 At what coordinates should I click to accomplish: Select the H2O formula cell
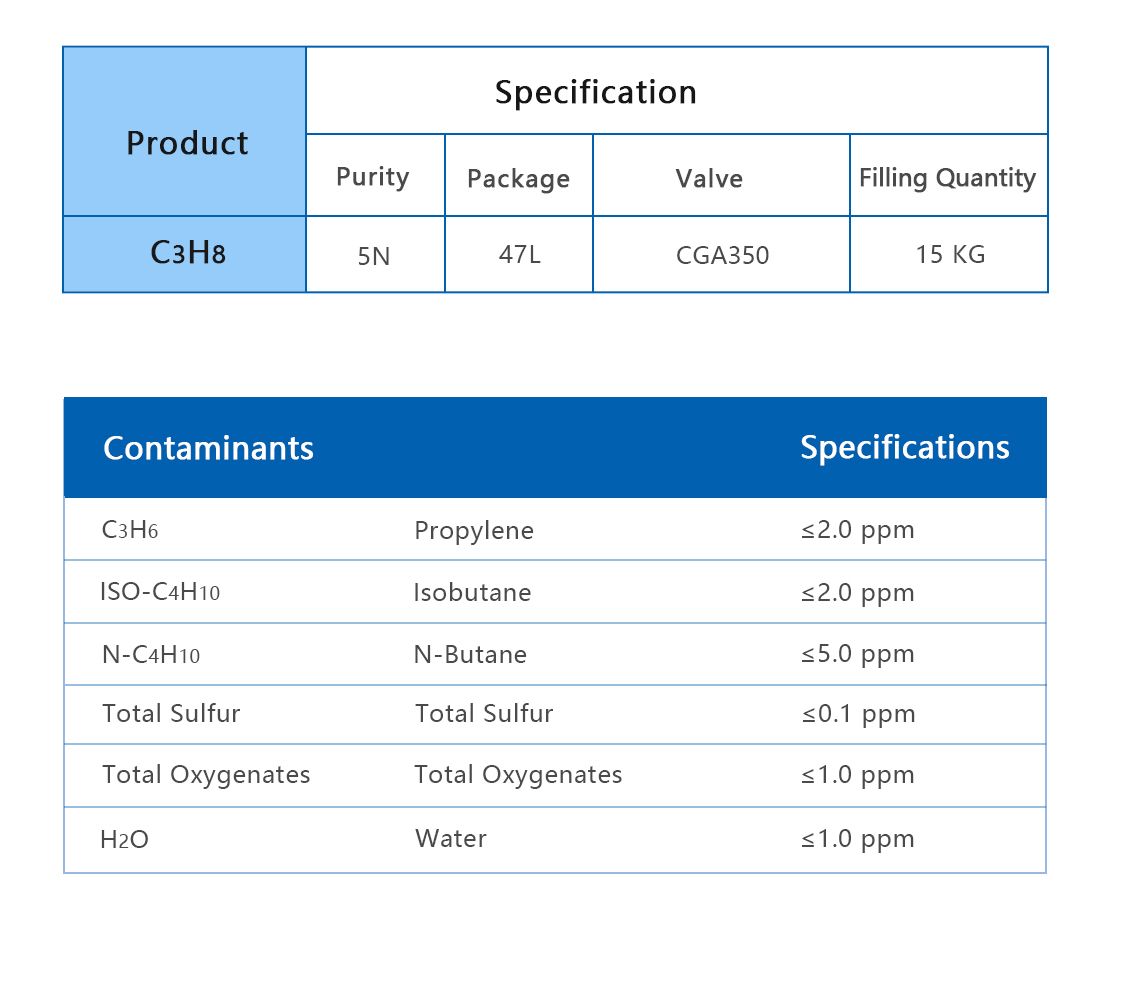pos(124,839)
